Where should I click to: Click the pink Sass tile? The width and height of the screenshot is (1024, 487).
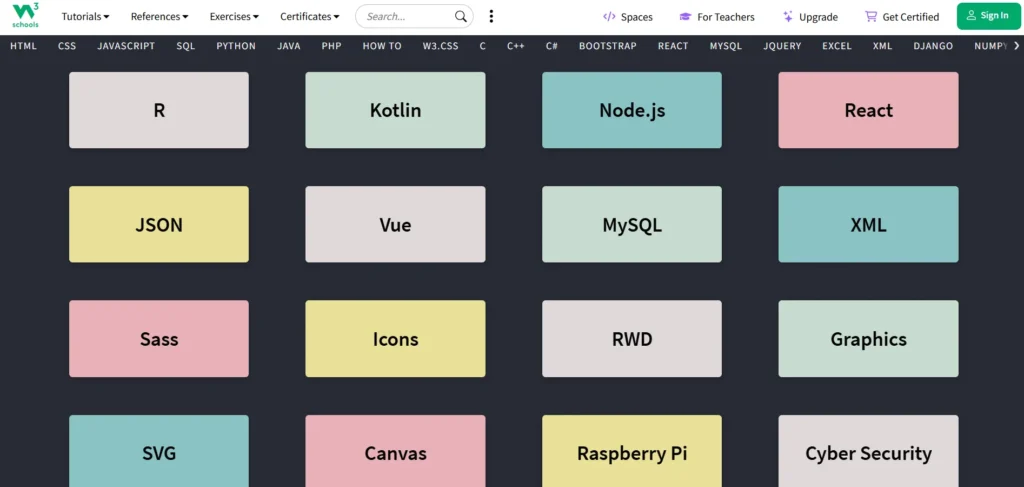click(x=159, y=339)
